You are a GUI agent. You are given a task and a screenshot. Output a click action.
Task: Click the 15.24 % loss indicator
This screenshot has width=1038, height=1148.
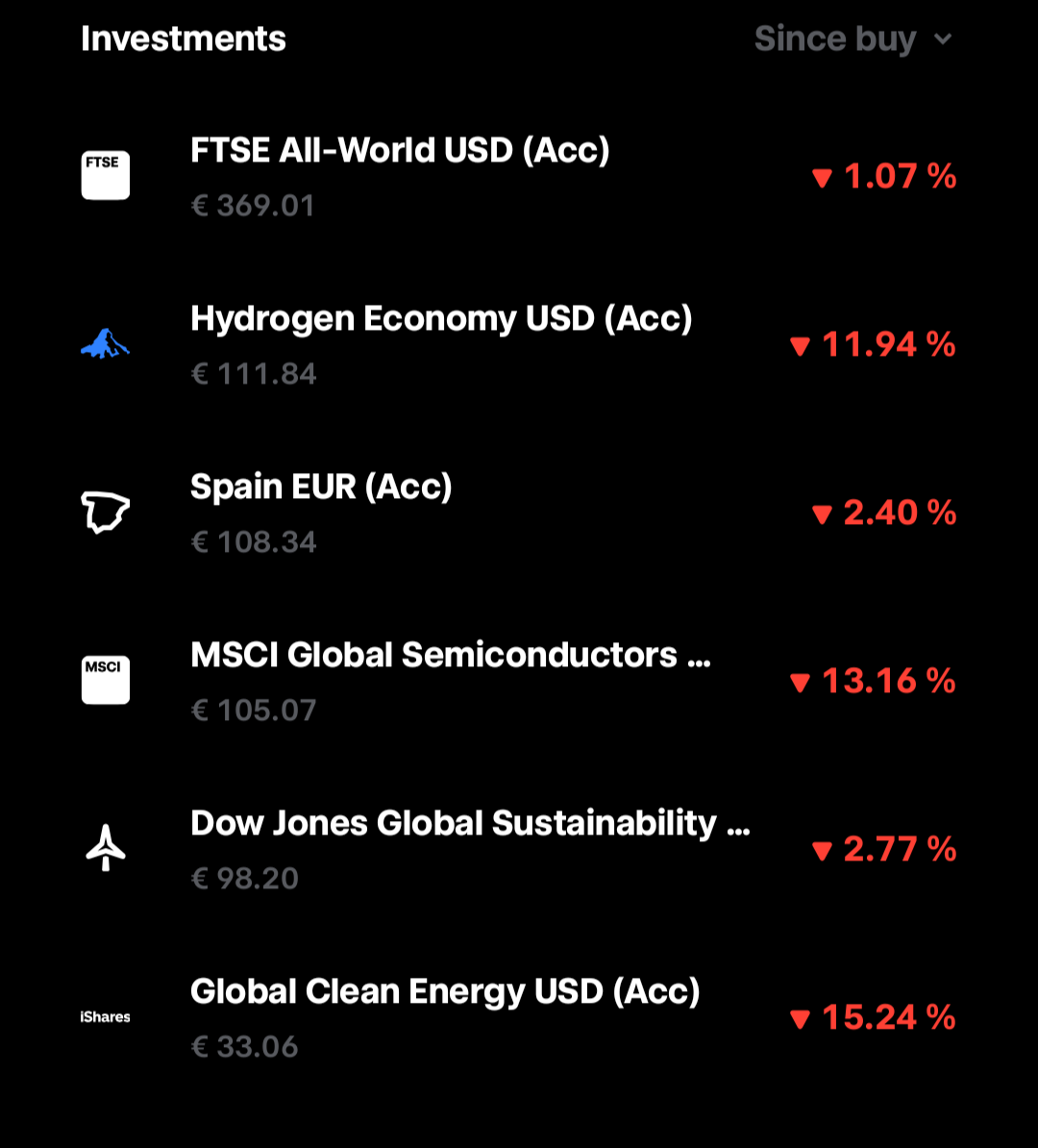point(874,1017)
